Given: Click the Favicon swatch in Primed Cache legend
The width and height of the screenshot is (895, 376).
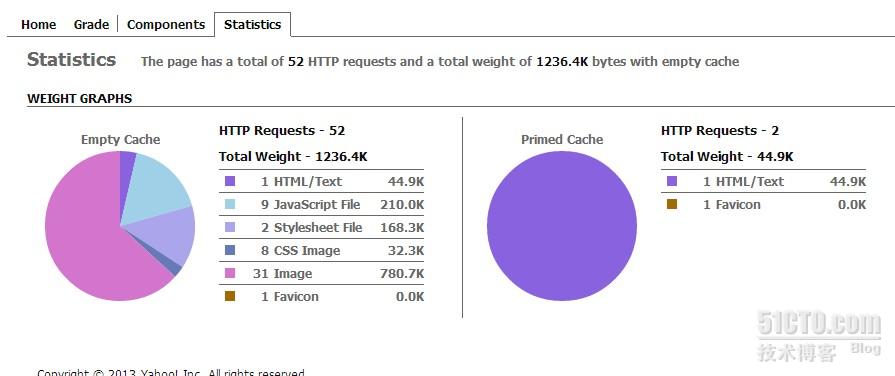Looking at the screenshot, I should click(x=672, y=204).
